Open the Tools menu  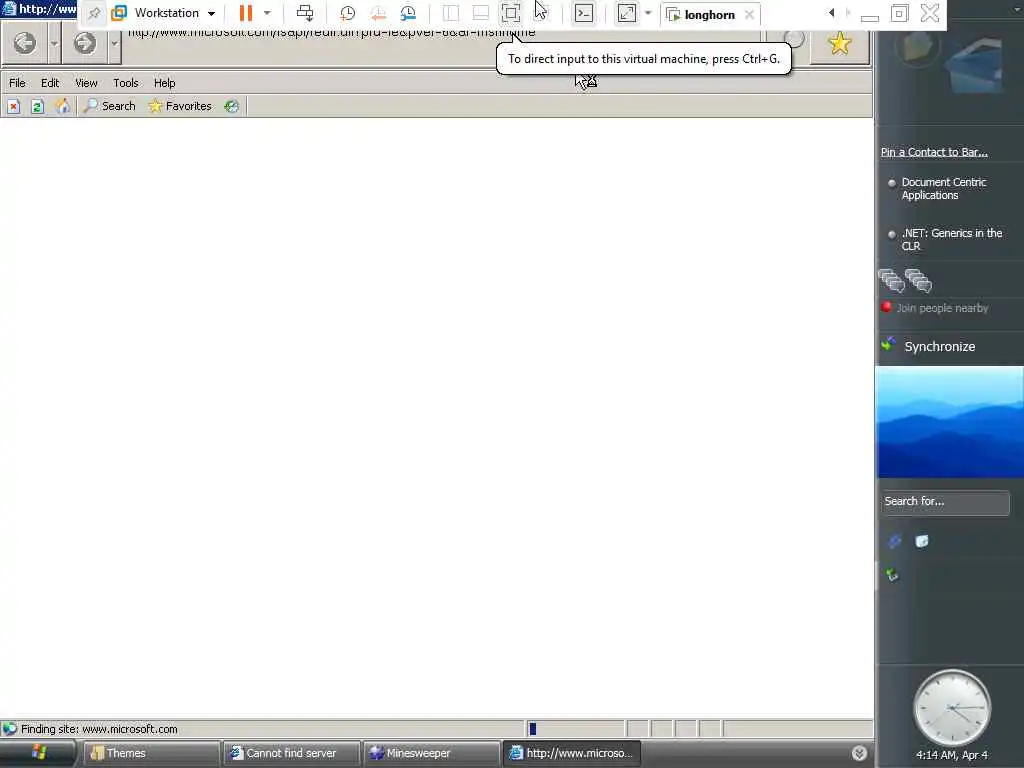tap(125, 83)
